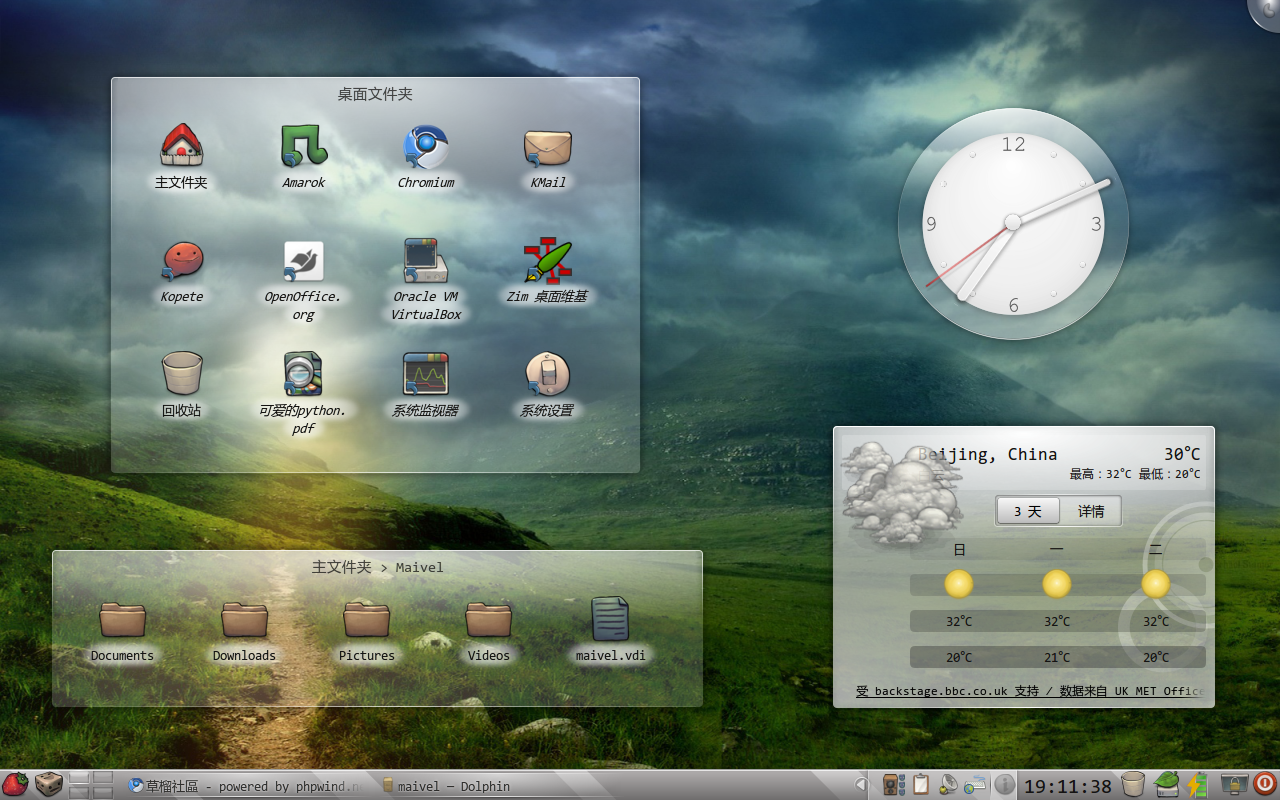Open the desktop toolbox in the top corner
This screenshot has width=1280, height=800.
pyautogui.click(x=1267, y=10)
